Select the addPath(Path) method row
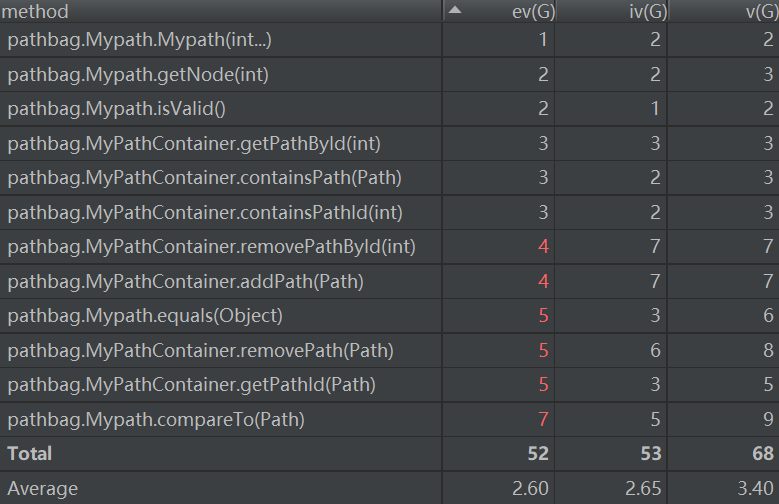Viewport: 779px width, 504px height. (185, 282)
